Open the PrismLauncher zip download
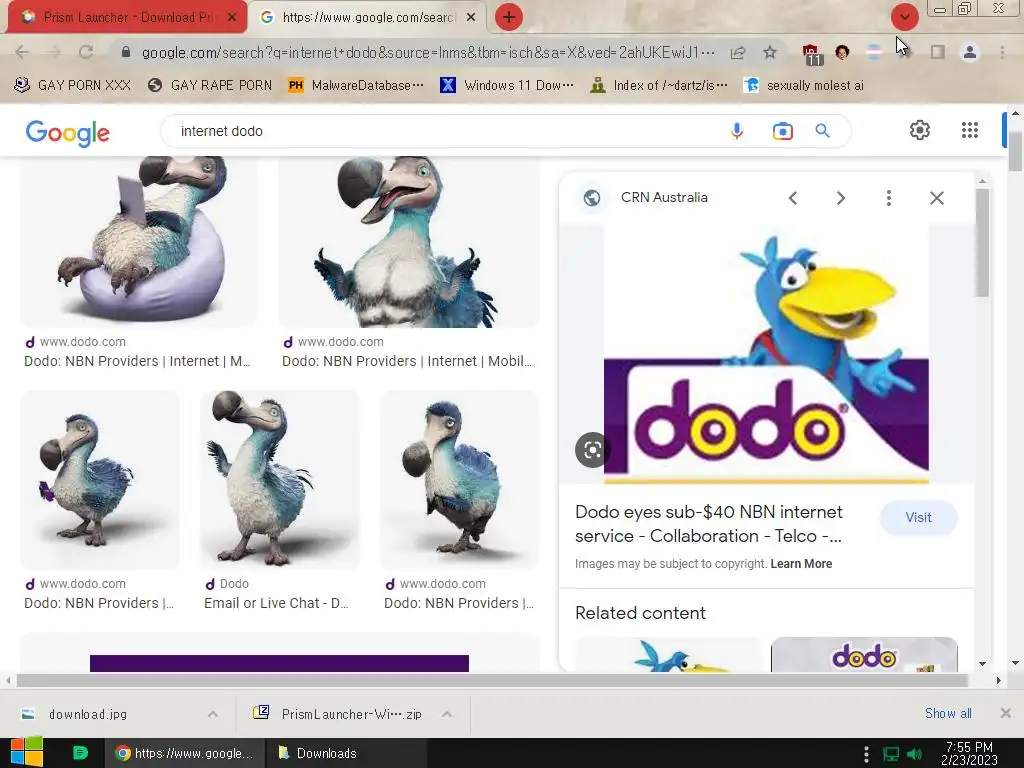Screen dimensions: 1024x768 point(351,714)
